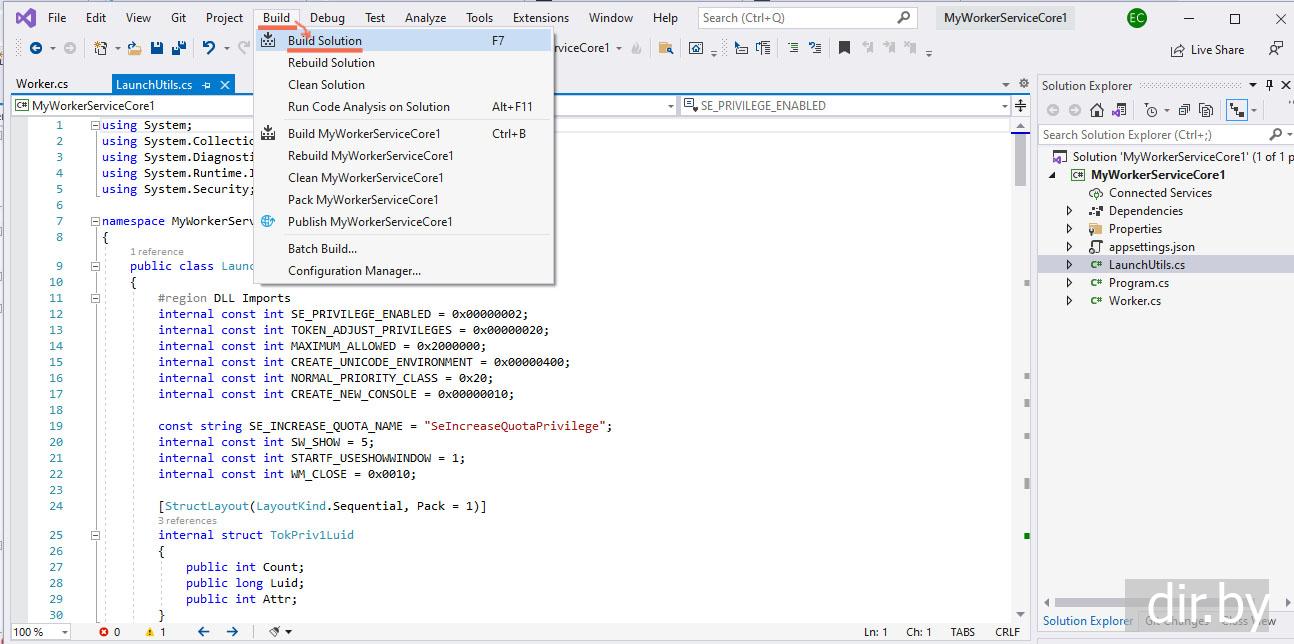Toggle pin on LaunchUtils.cs tab
The height and width of the screenshot is (644, 1294).
pos(207,85)
